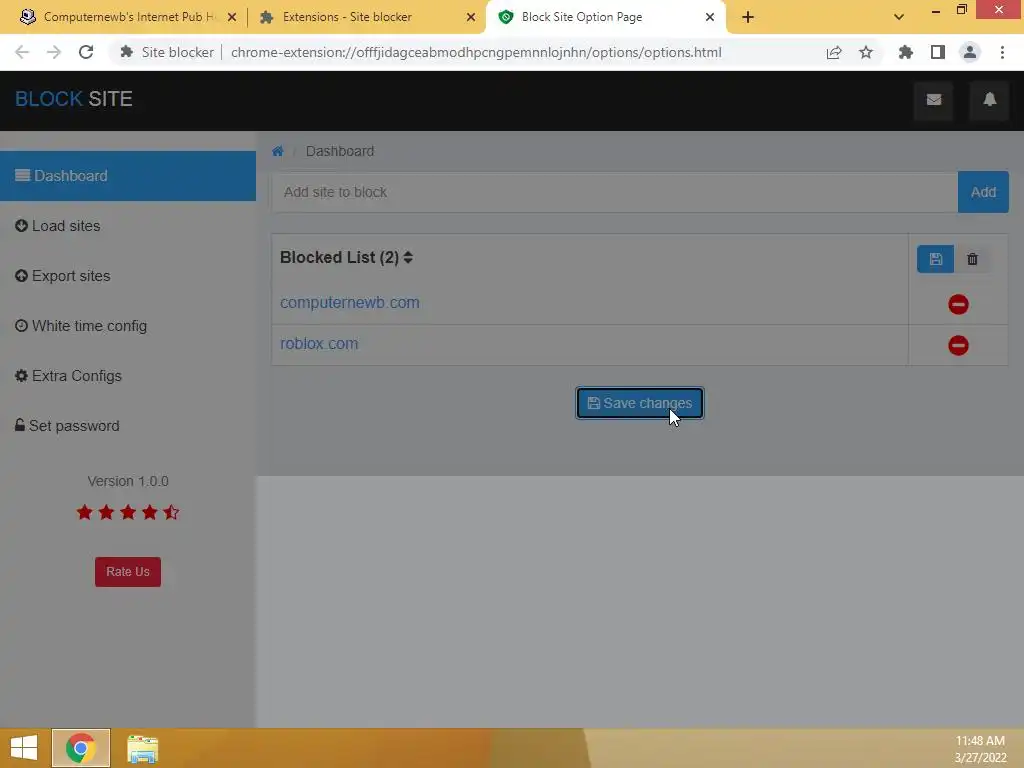
Task: Sort the Blocked List using the arrows
Action: pyautogui.click(x=408, y=257)
